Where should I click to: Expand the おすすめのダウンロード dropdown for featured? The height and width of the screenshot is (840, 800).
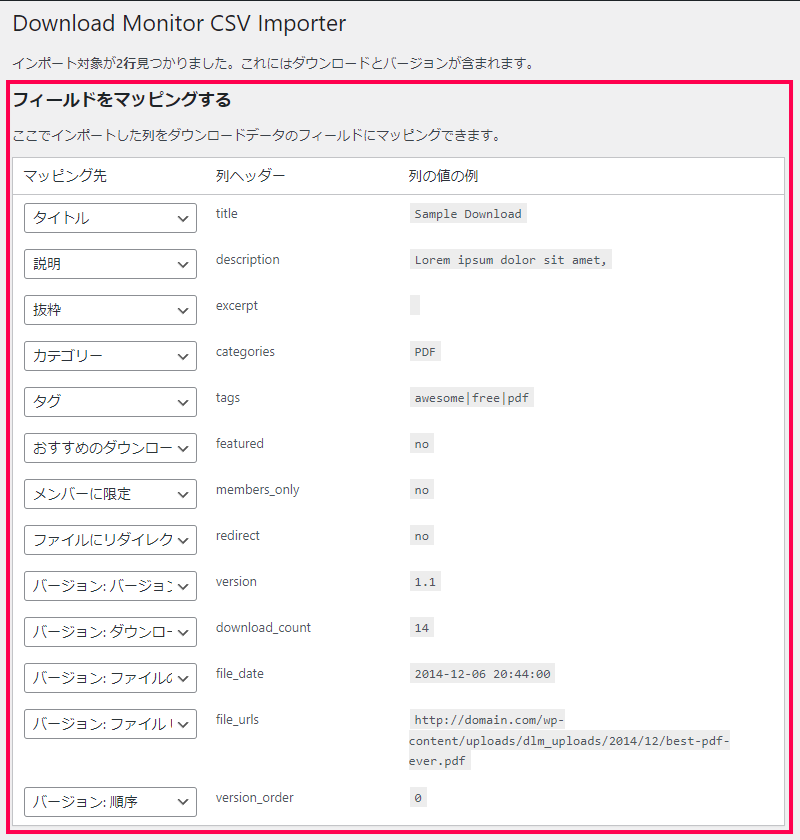[x=110, y=448]
